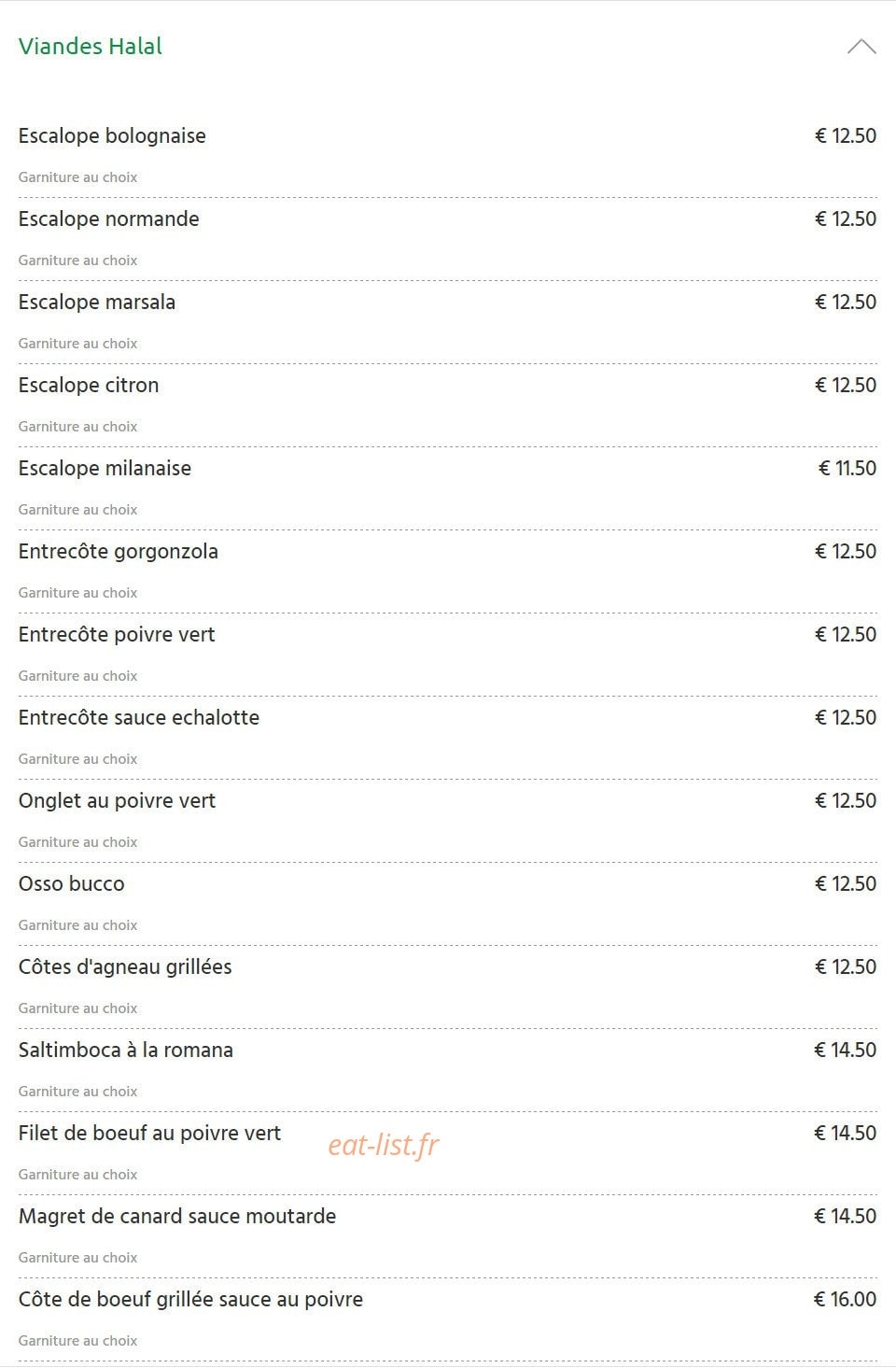The width and height of the screenshot is (896, 1368).
Task: Click Onglet au poivre vert
Action: coord(117,801)
